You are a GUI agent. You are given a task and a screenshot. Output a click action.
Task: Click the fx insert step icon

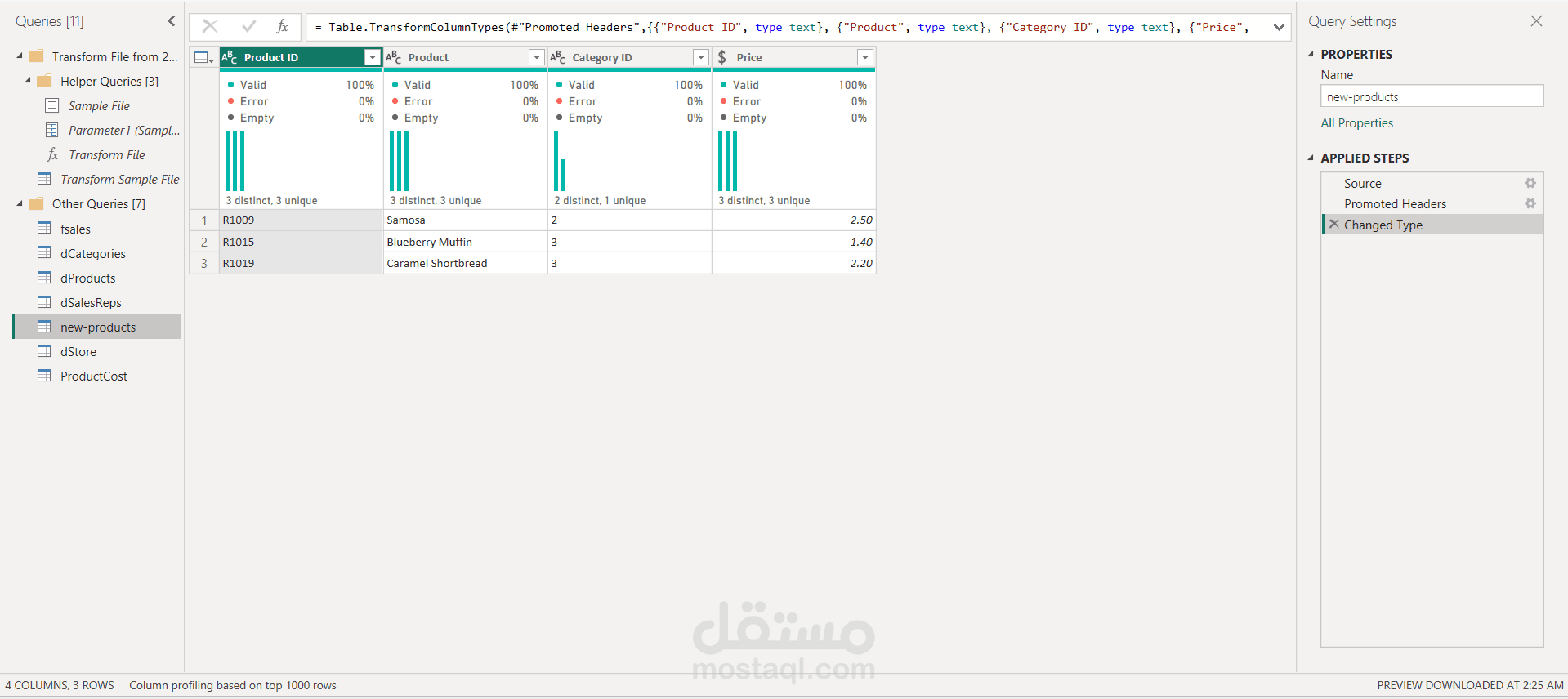tap(283, 27)
